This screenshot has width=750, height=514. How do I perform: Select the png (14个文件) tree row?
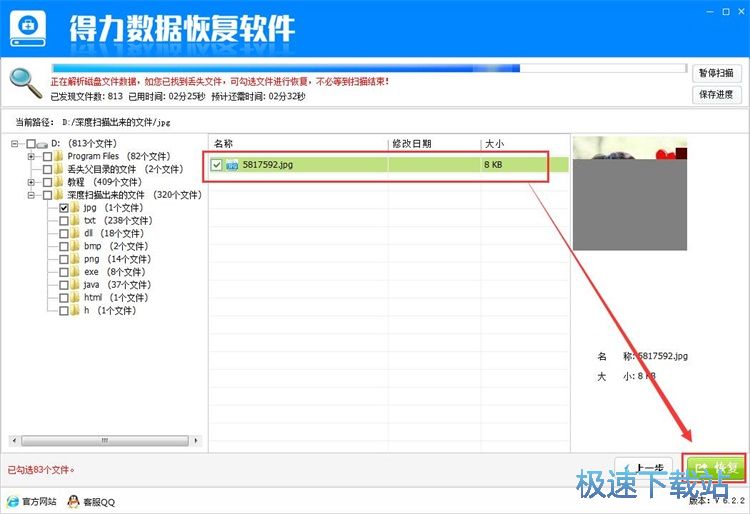coord(117,260)
